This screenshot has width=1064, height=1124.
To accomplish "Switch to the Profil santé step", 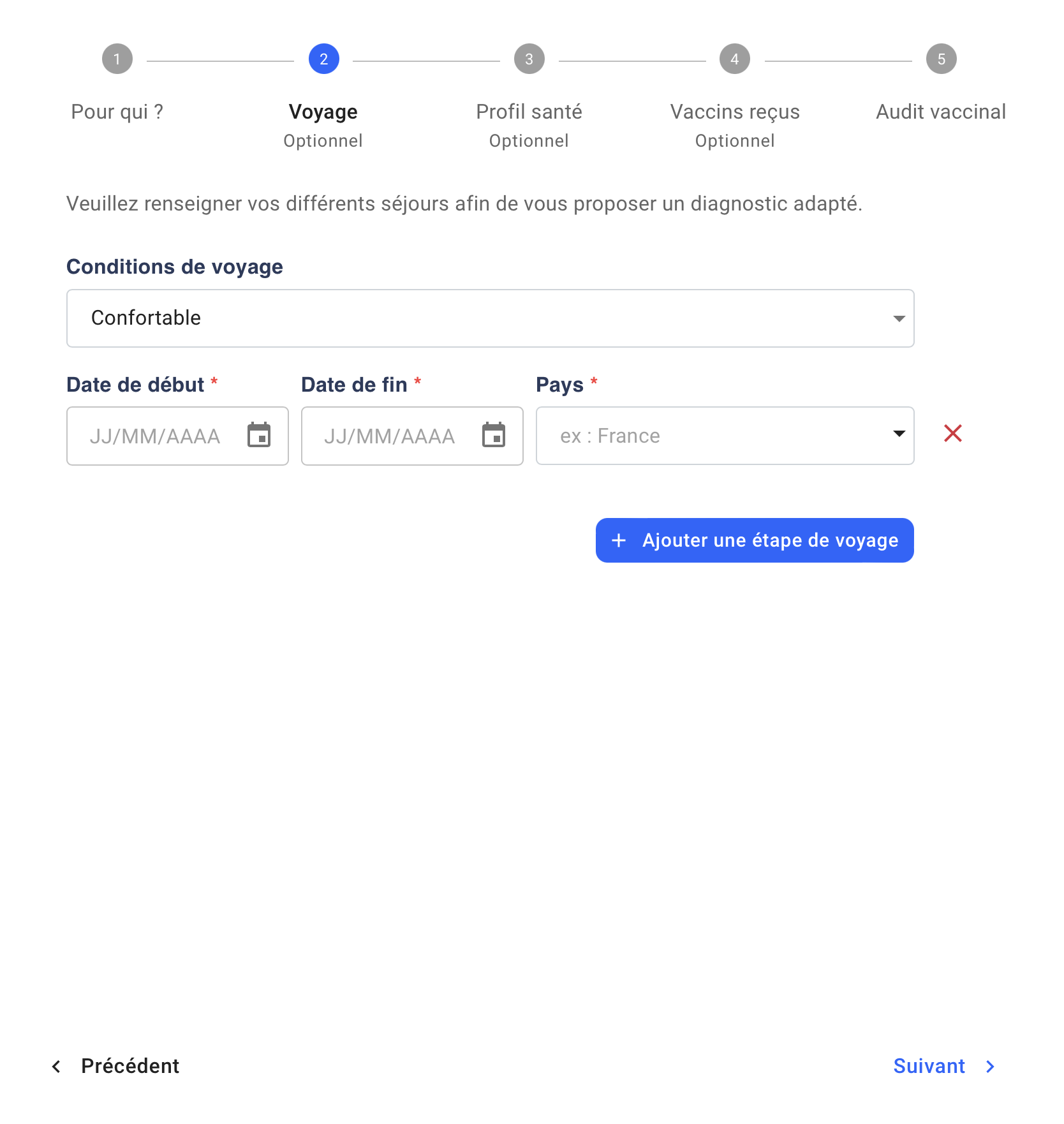I will click(x=529, y=112).
